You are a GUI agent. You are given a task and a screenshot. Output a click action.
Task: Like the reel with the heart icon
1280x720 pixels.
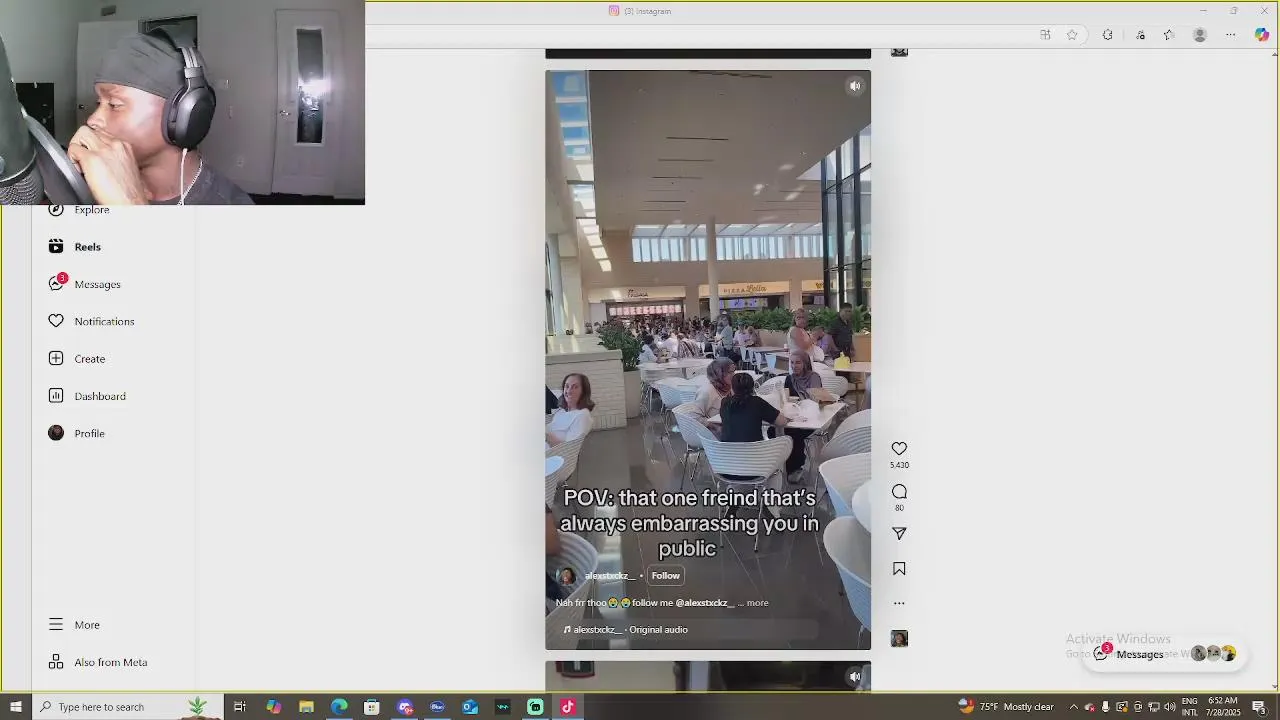click(x=899, y=449)
